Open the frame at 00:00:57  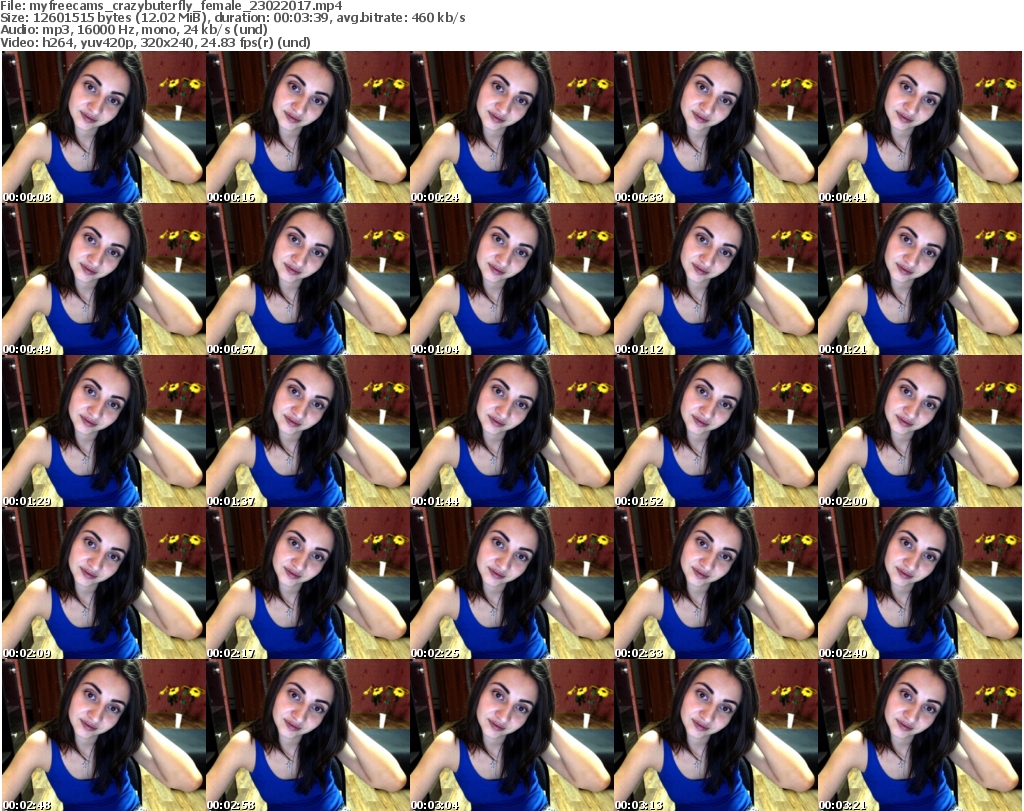tap(308, 279)
